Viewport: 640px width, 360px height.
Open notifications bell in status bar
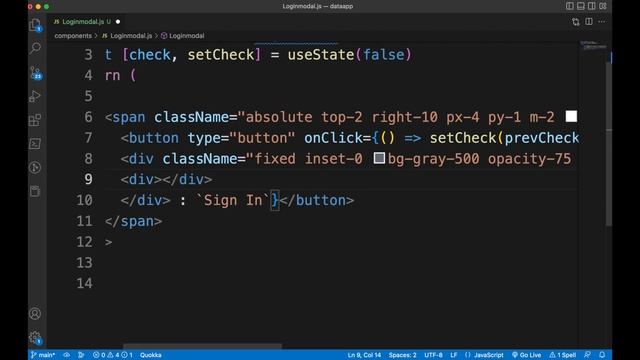point(602,355)
